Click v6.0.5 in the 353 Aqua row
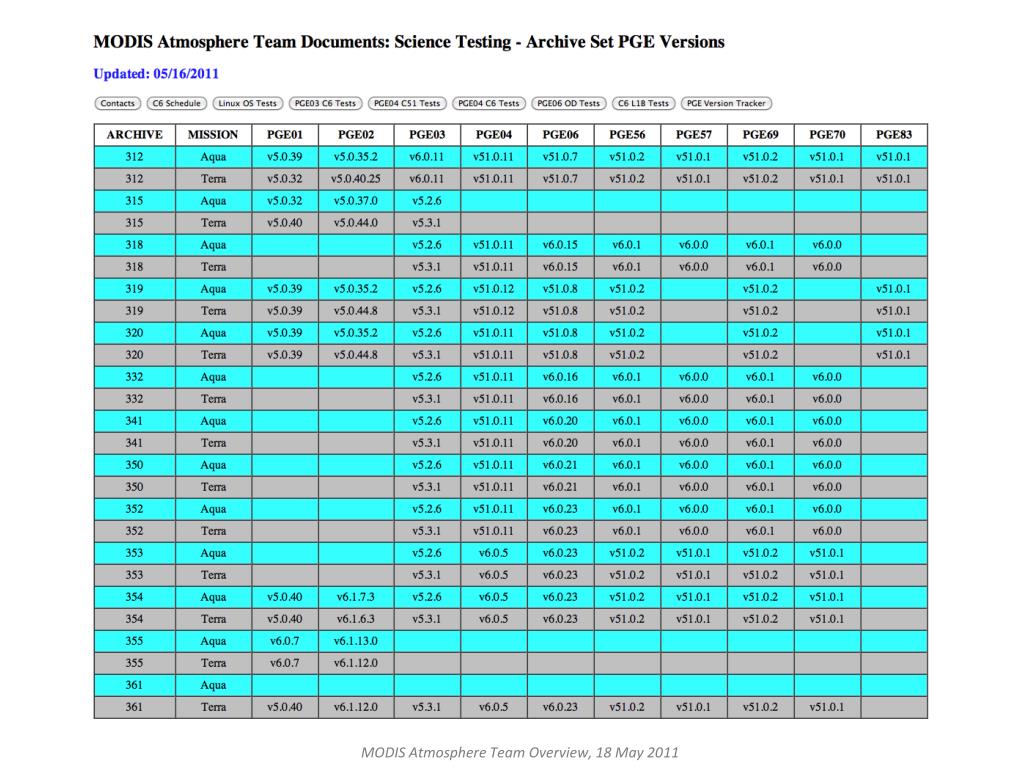 click(x=494, y=553)
